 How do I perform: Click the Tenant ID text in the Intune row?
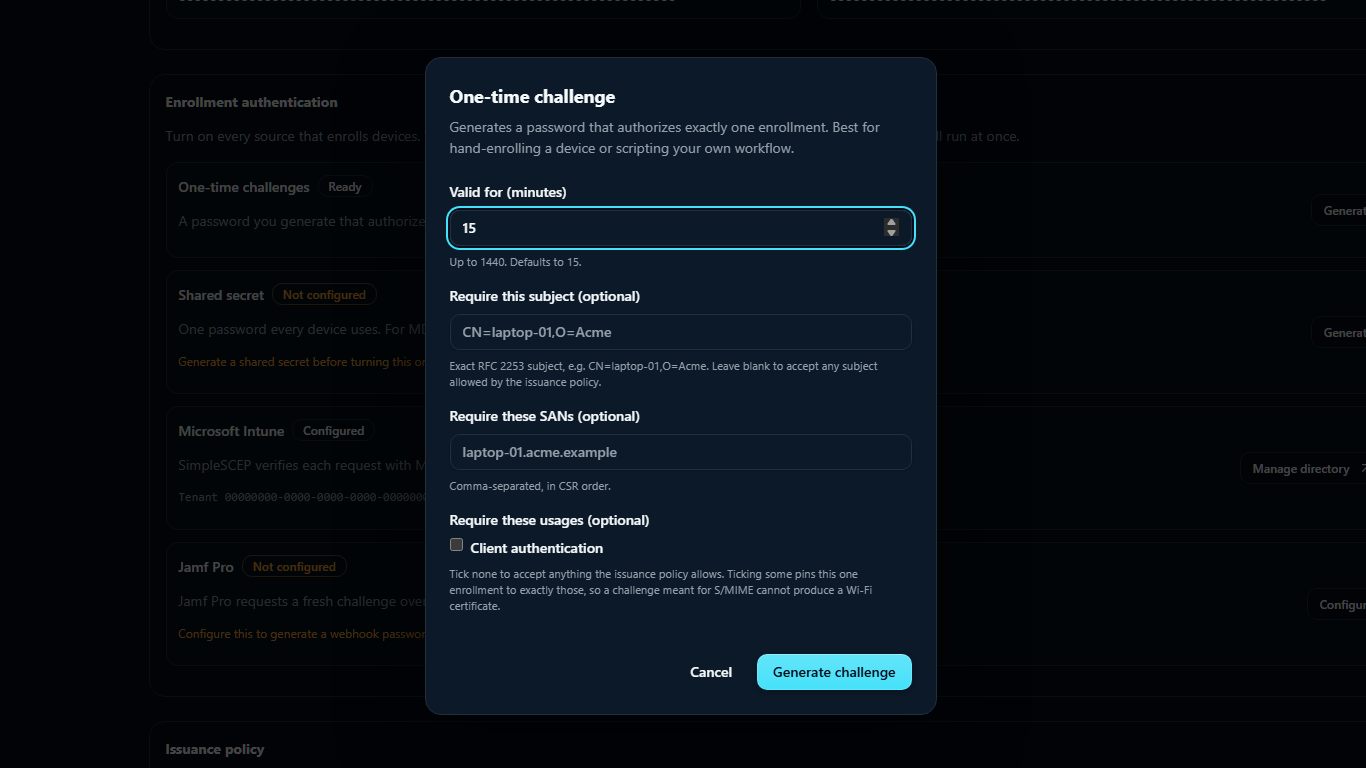[x=302, y=497]
